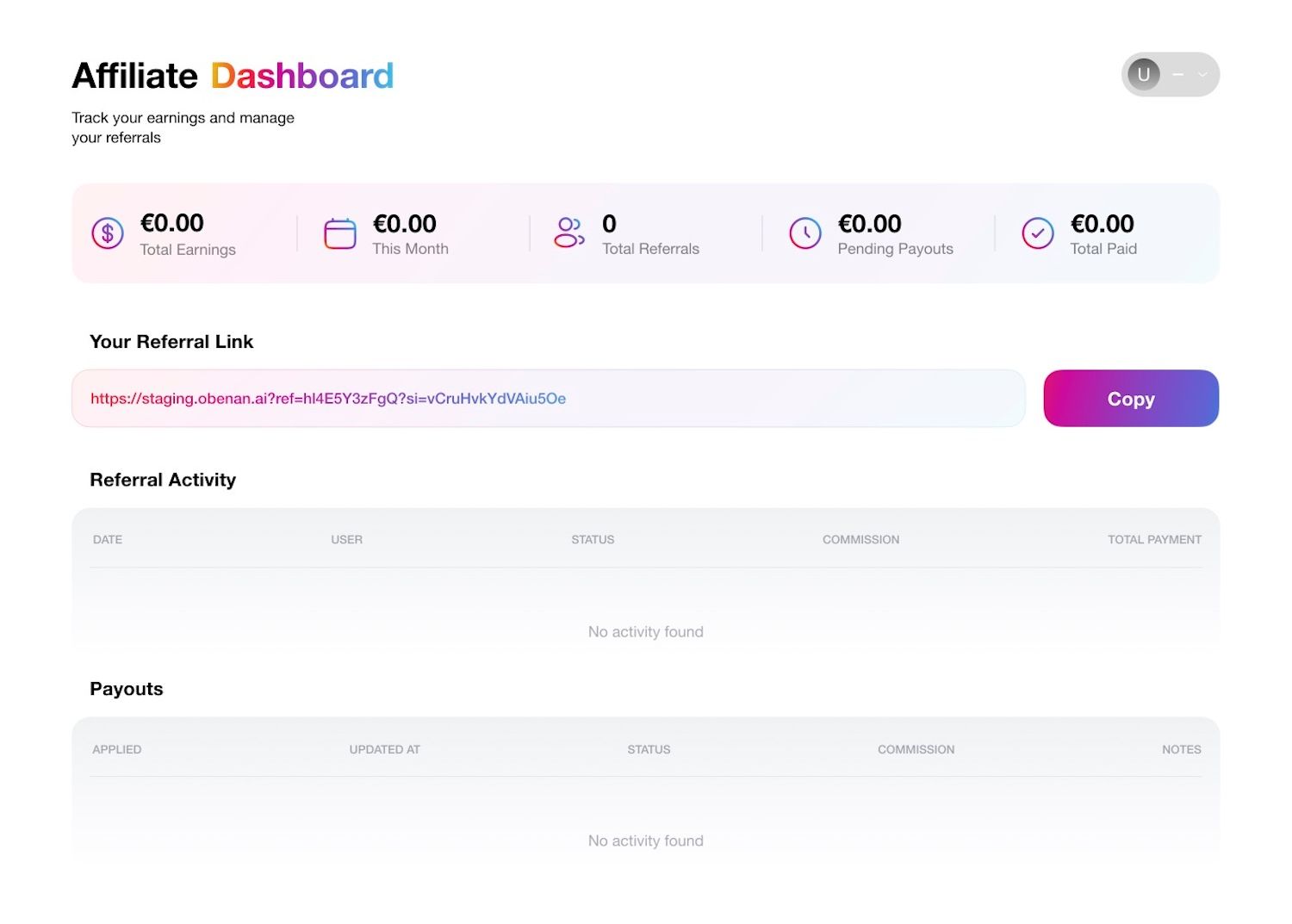
Task: Copy the referral link
Action: click(x=1131, y=399)
